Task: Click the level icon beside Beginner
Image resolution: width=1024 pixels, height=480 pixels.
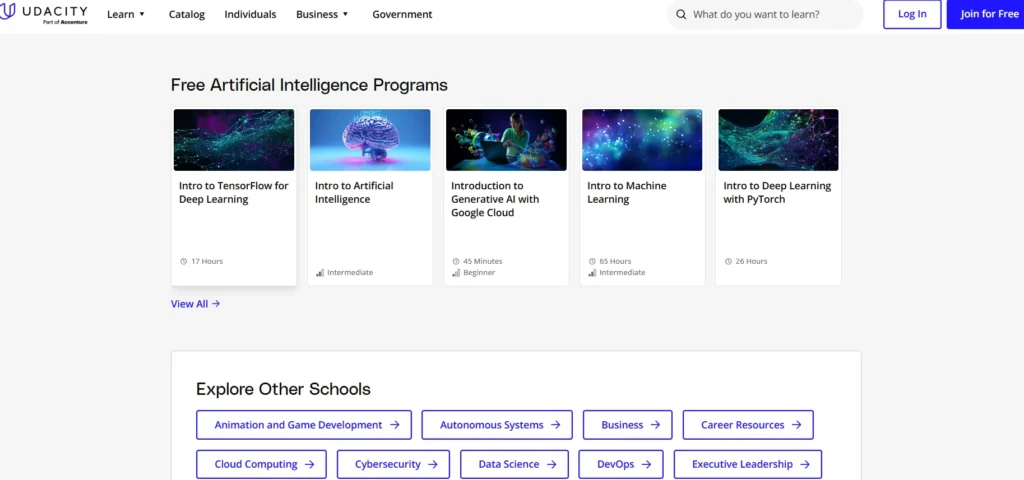Action: click(x=456, y=272)
